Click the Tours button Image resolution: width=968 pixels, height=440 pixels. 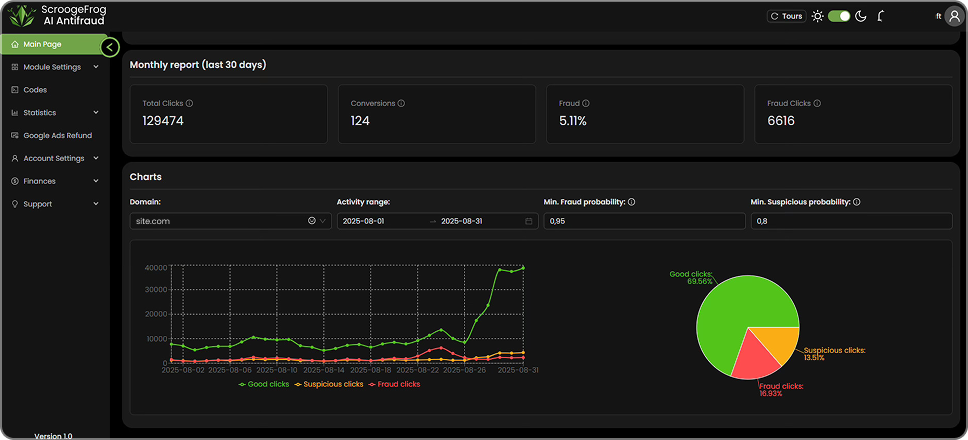tap(786, 16)
